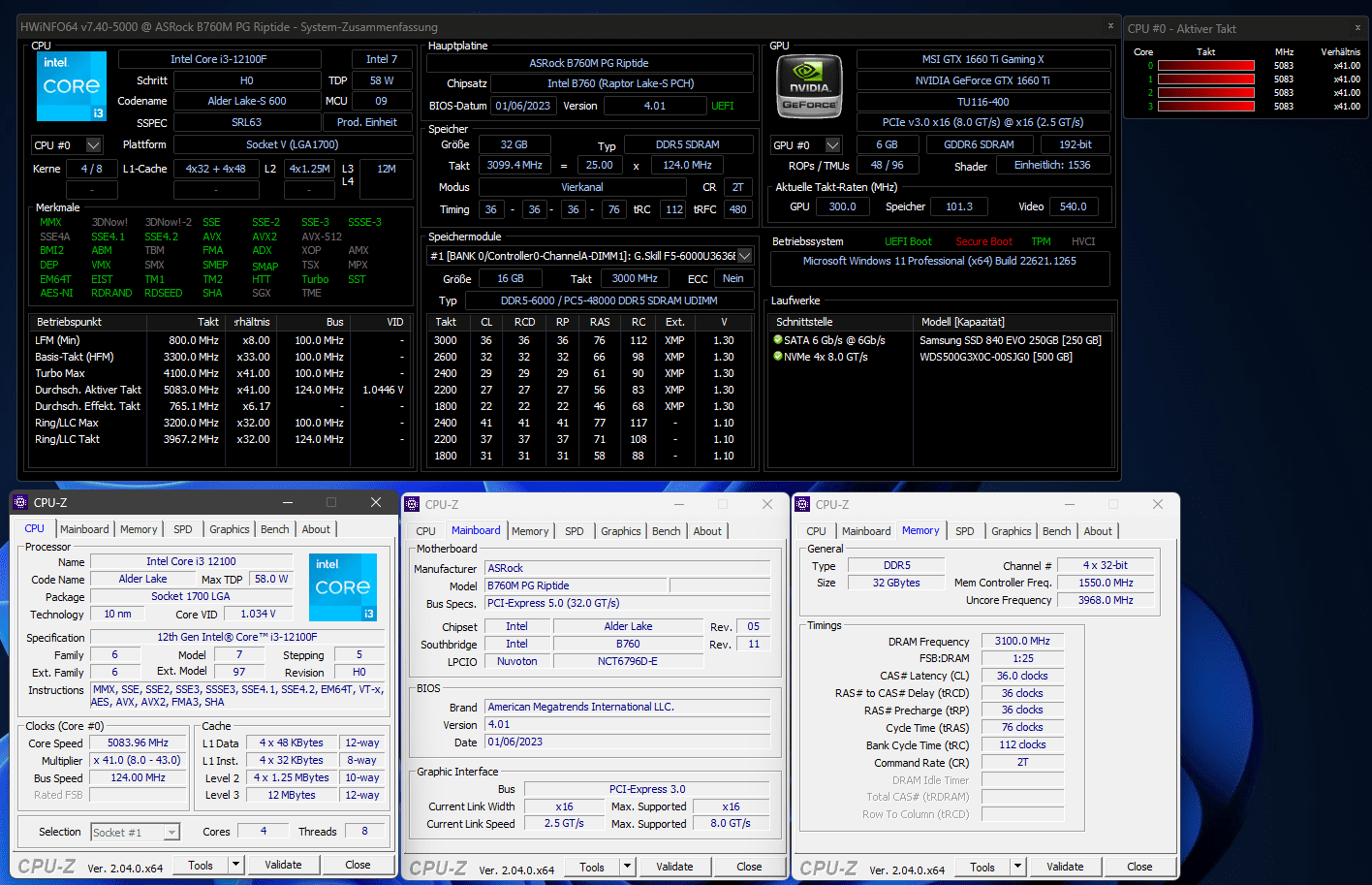
Task: Click Close button in CPU-Z Memory timings window
Action: 1139,867
